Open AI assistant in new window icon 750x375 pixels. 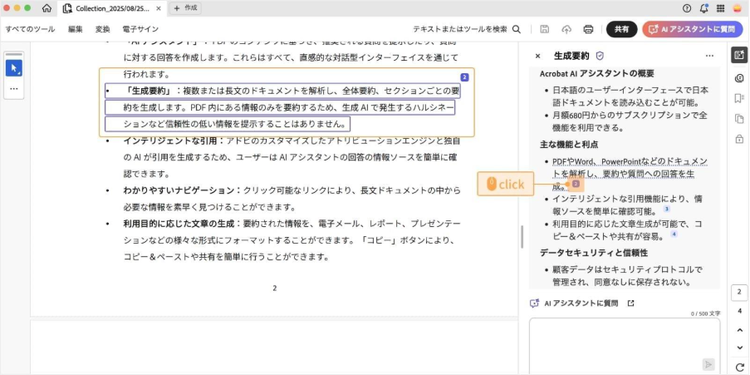[x=631, y=303]
